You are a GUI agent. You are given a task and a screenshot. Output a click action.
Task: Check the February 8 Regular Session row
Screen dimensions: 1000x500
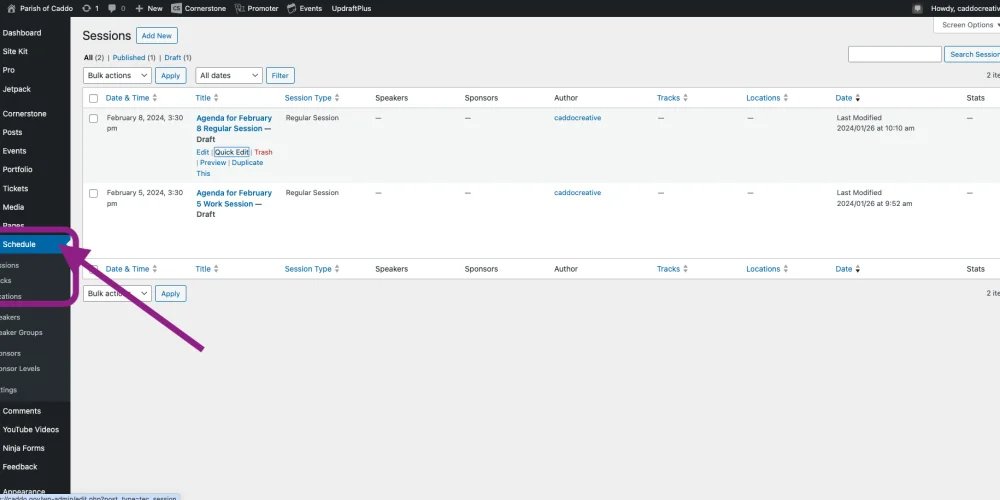click(x=93, y=118)
